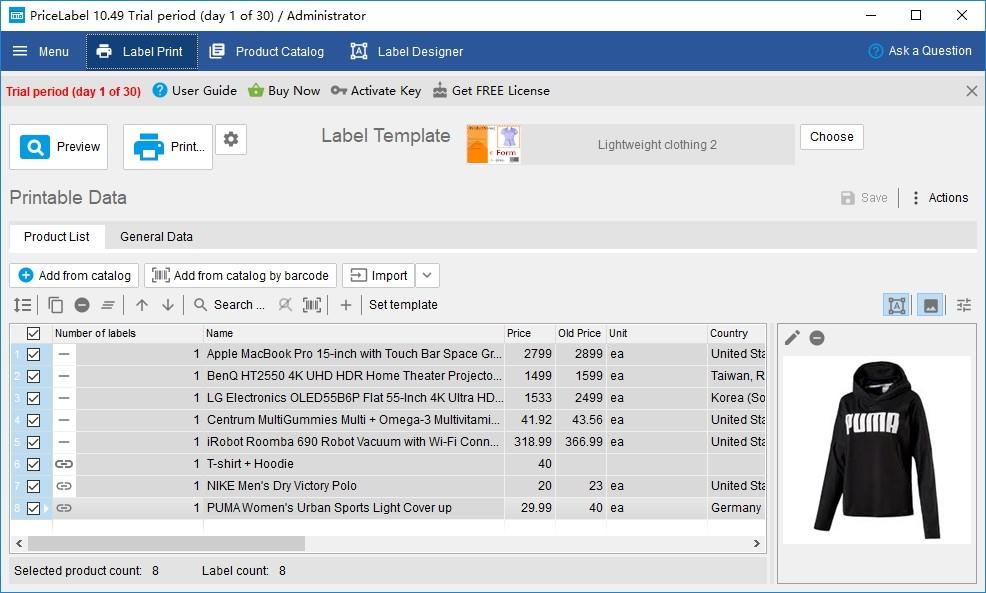Click dash icon in iRobot Roomba row
This screenshot has width=986, height=593.
(x=64, y=442)
